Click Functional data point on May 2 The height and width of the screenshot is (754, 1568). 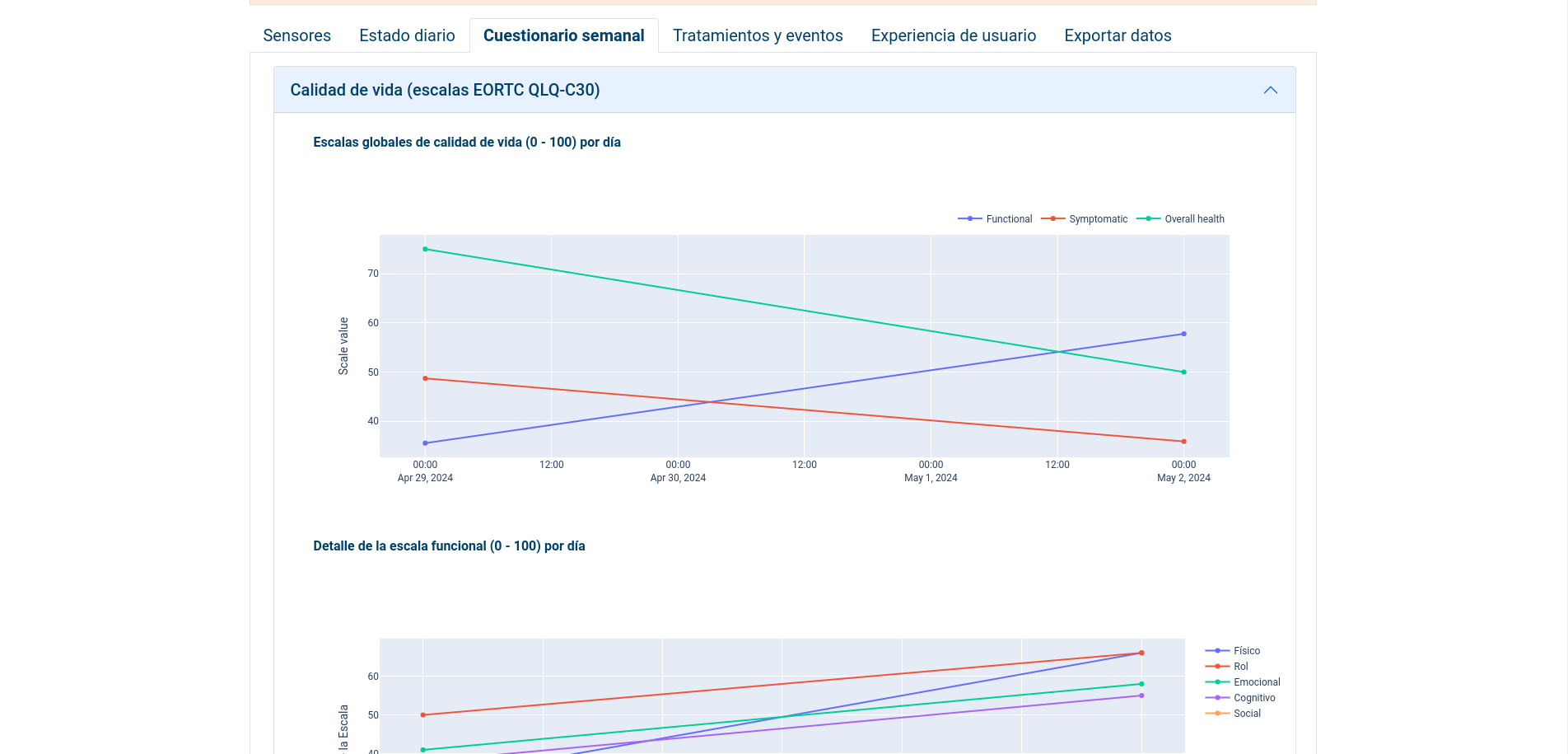coord(1183,334)
